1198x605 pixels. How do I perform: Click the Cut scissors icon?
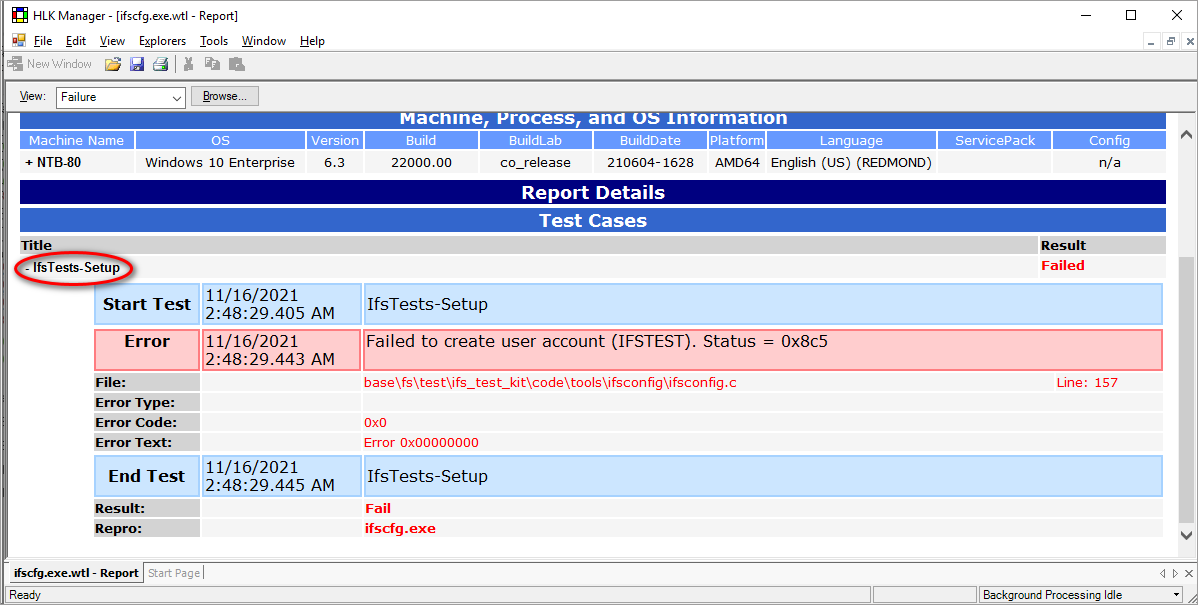[188, 64]
